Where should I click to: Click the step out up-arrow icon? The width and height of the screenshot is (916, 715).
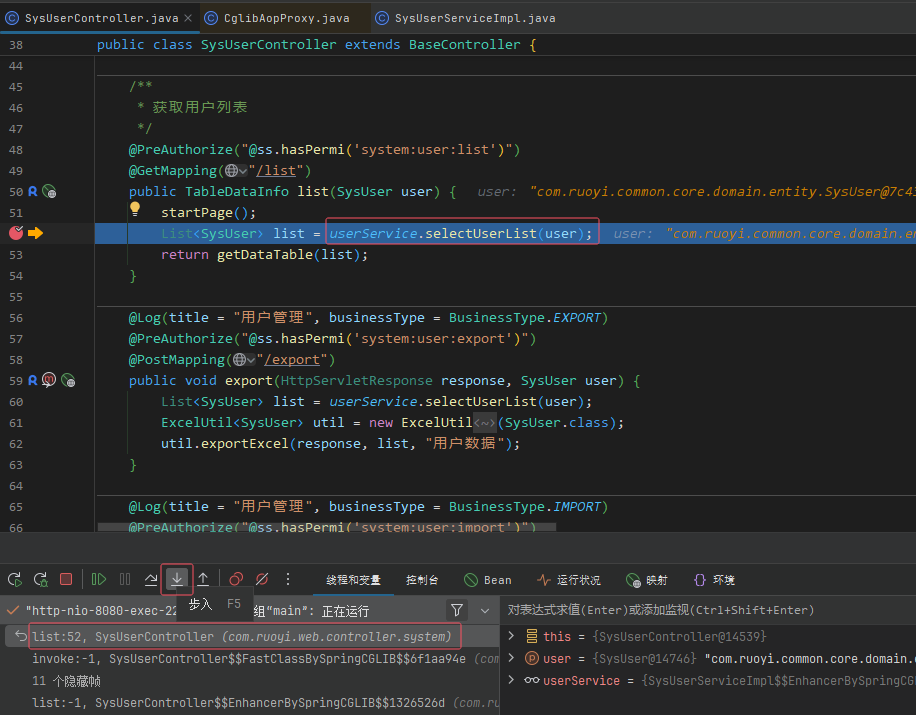click(x=203, y=579)
